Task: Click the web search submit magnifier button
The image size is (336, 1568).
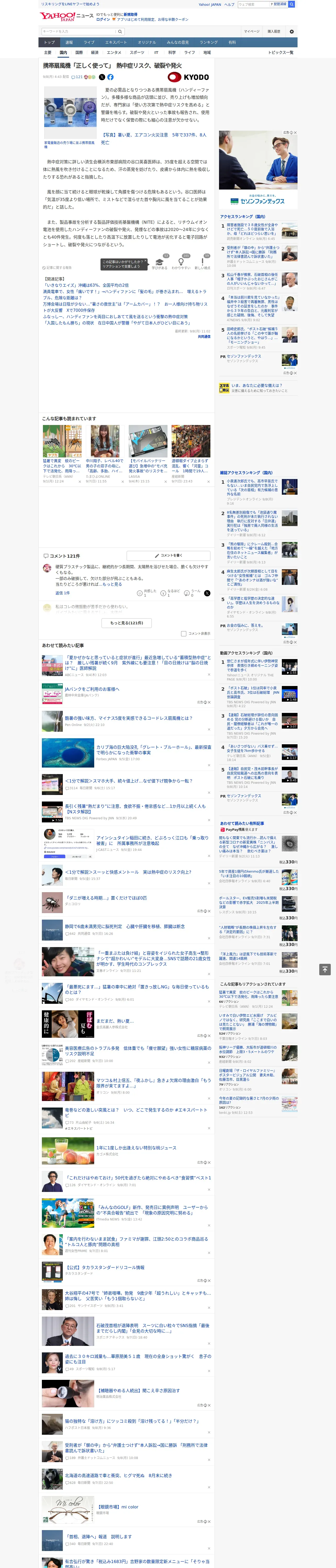Action: (292, 4)
